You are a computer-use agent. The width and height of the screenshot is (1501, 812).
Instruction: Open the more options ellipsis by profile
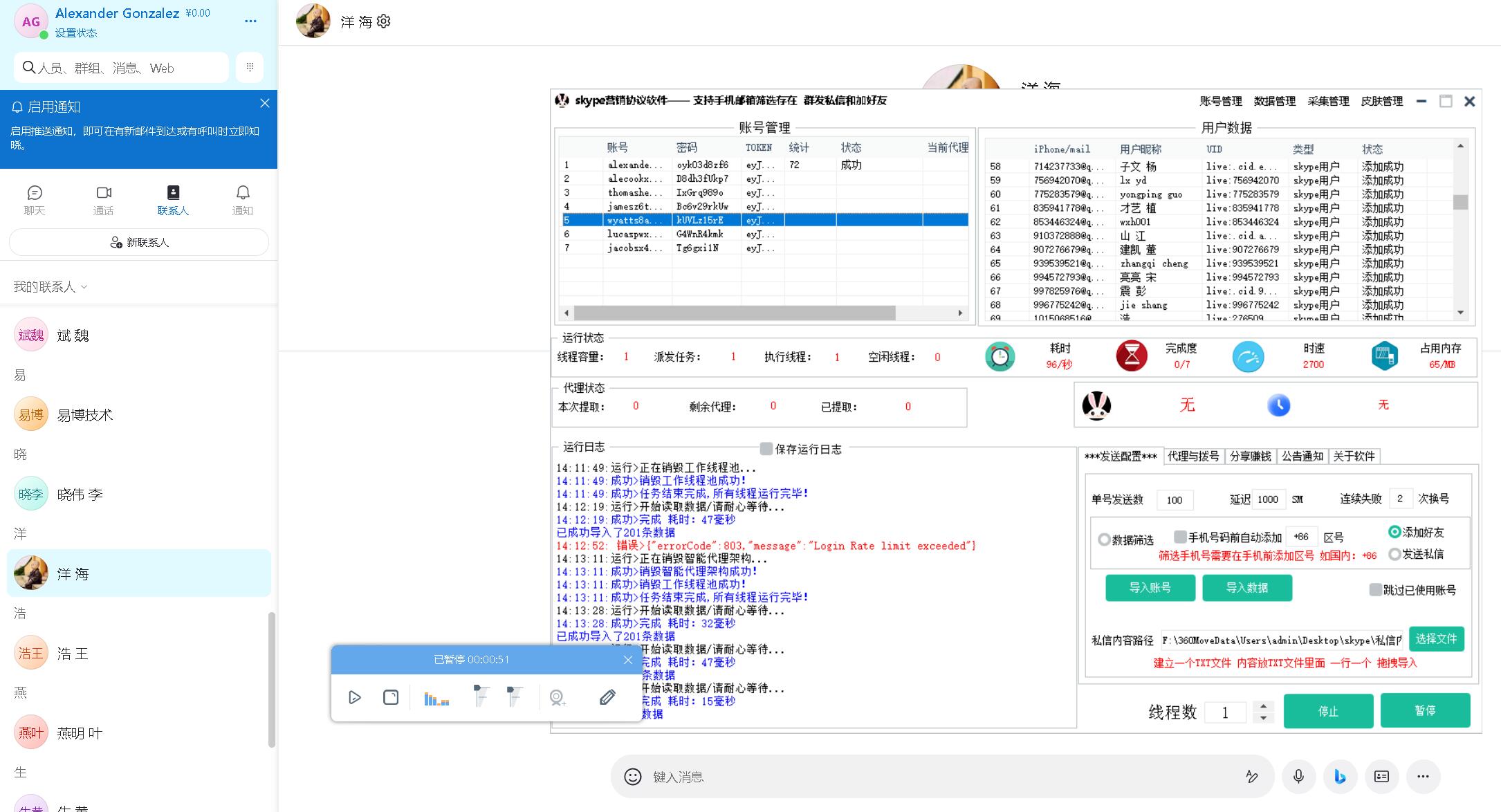coord(250,21)
